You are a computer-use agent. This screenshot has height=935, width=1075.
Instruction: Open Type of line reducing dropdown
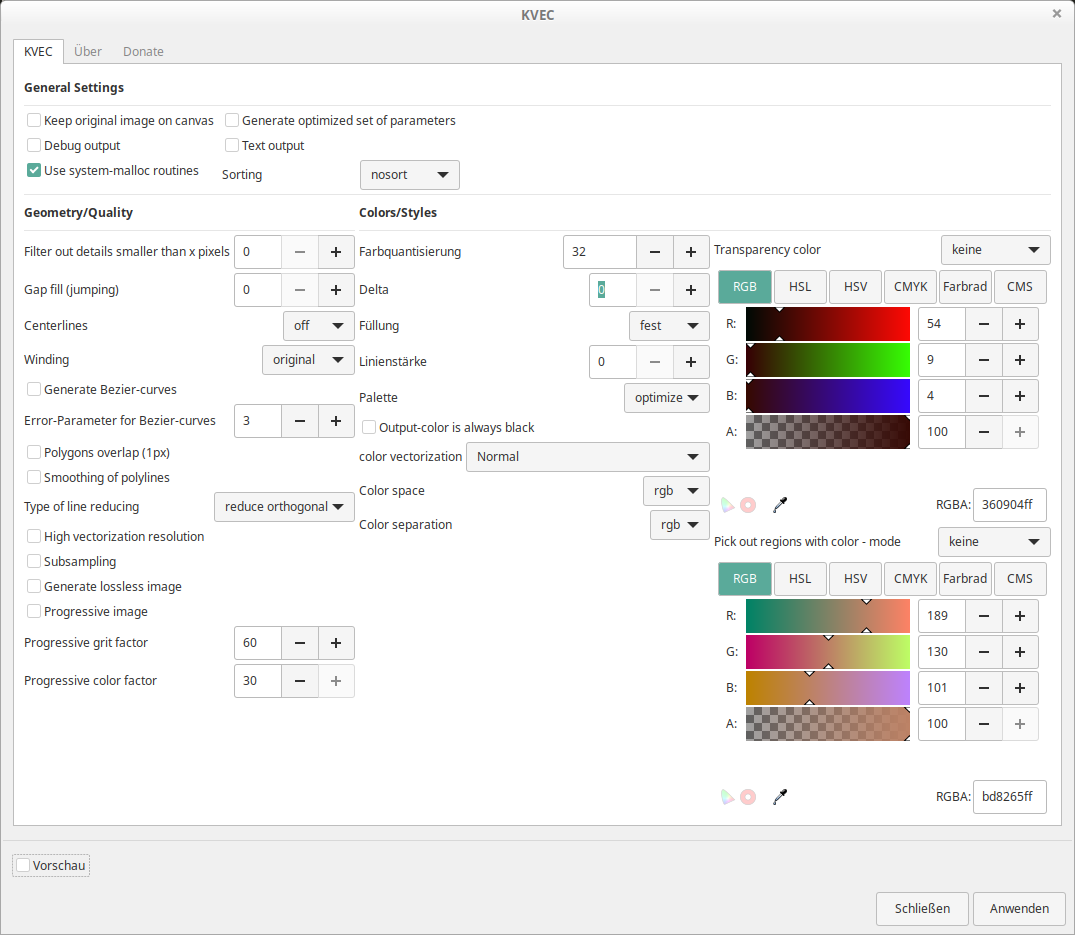pyautogui.click(x=284, y=507)
